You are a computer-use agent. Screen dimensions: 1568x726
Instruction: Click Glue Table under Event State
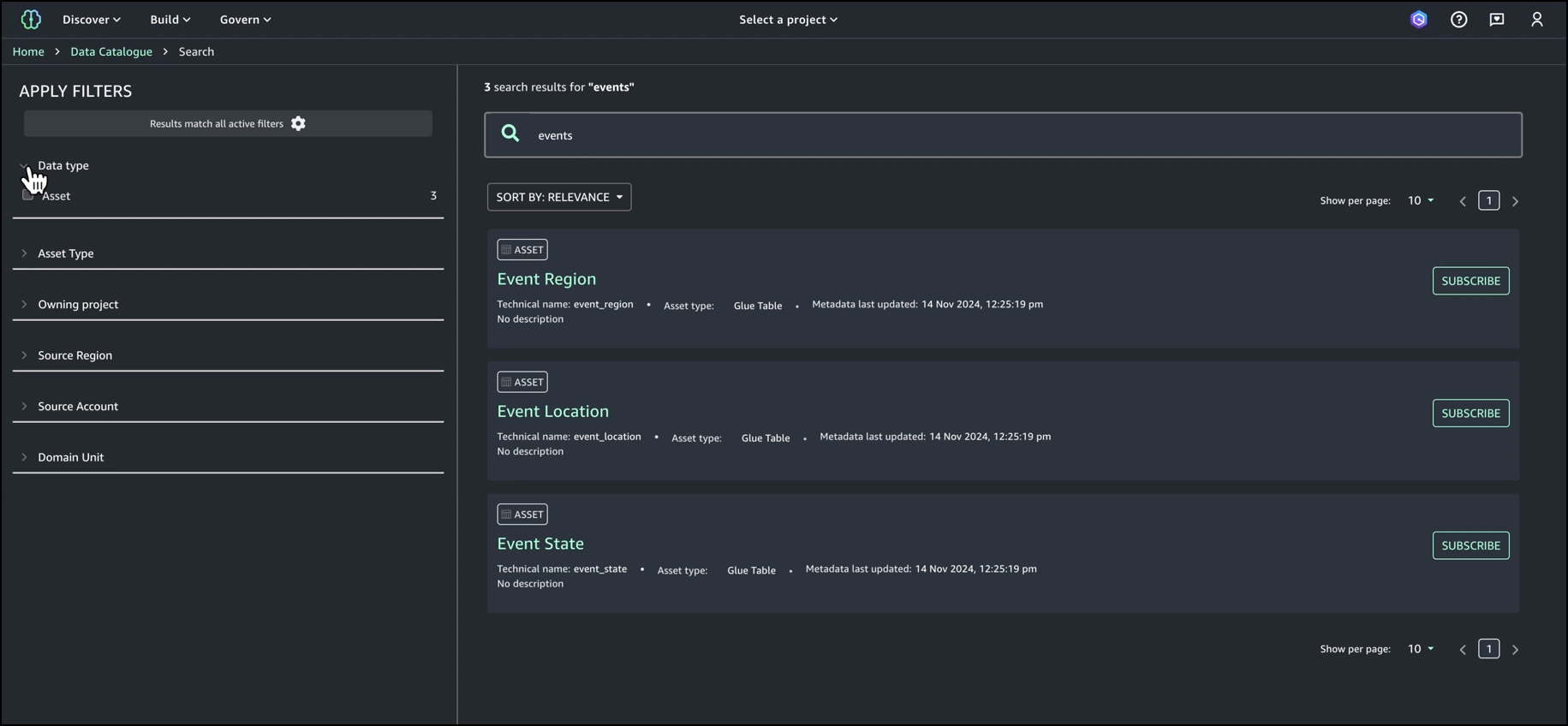point(752,570)
